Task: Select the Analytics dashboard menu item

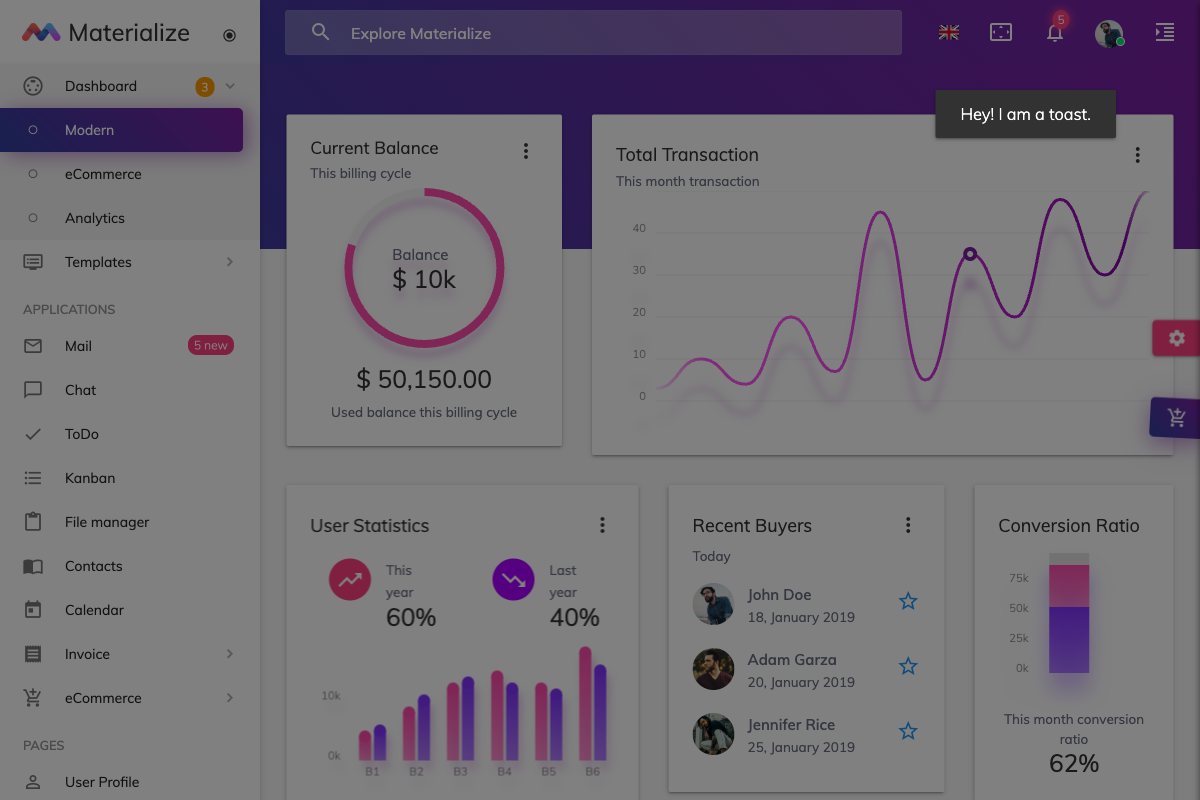Action: [95, 218]
